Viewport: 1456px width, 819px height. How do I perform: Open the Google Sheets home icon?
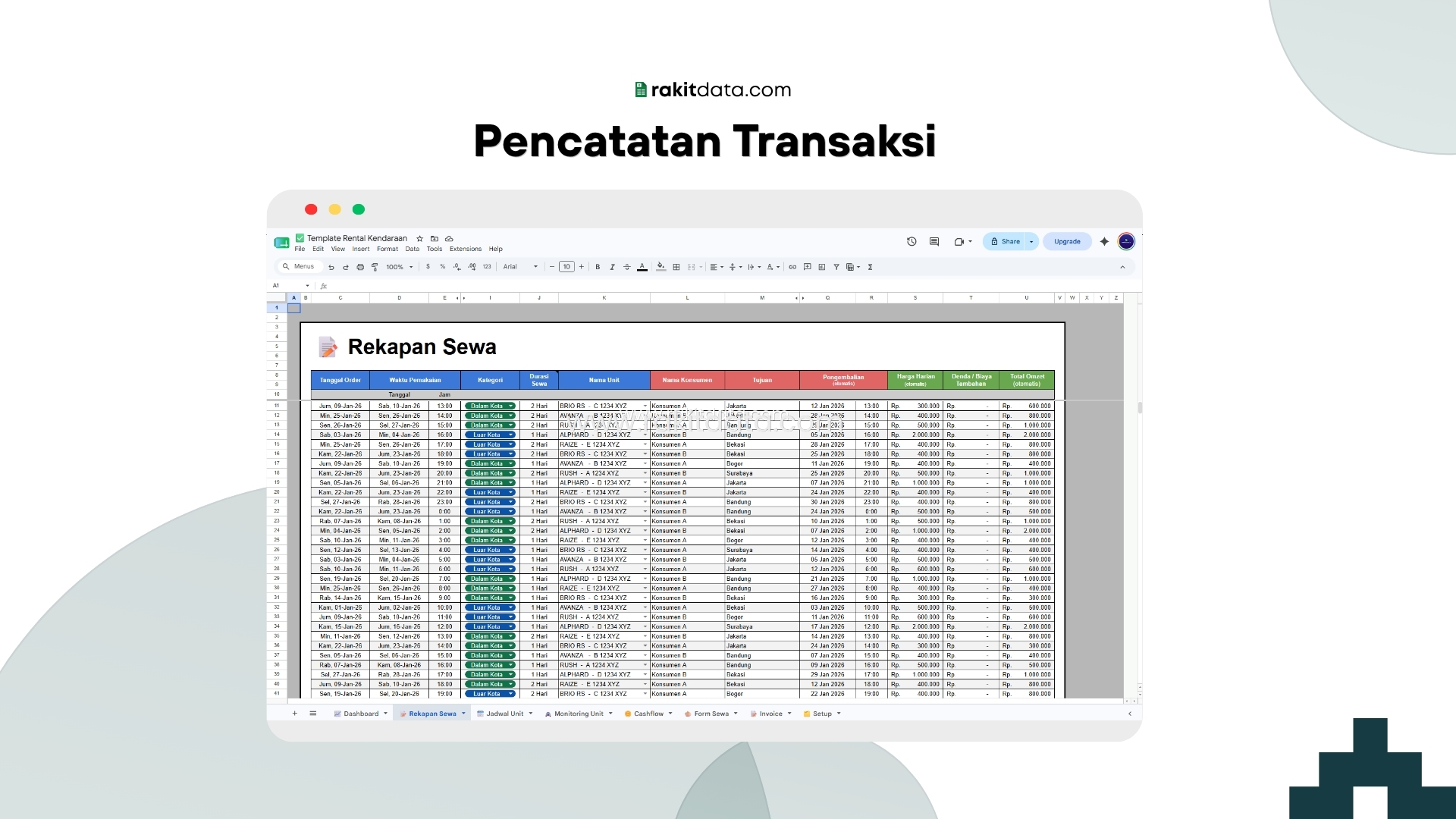pyautogui.click(x=281, y=243)
